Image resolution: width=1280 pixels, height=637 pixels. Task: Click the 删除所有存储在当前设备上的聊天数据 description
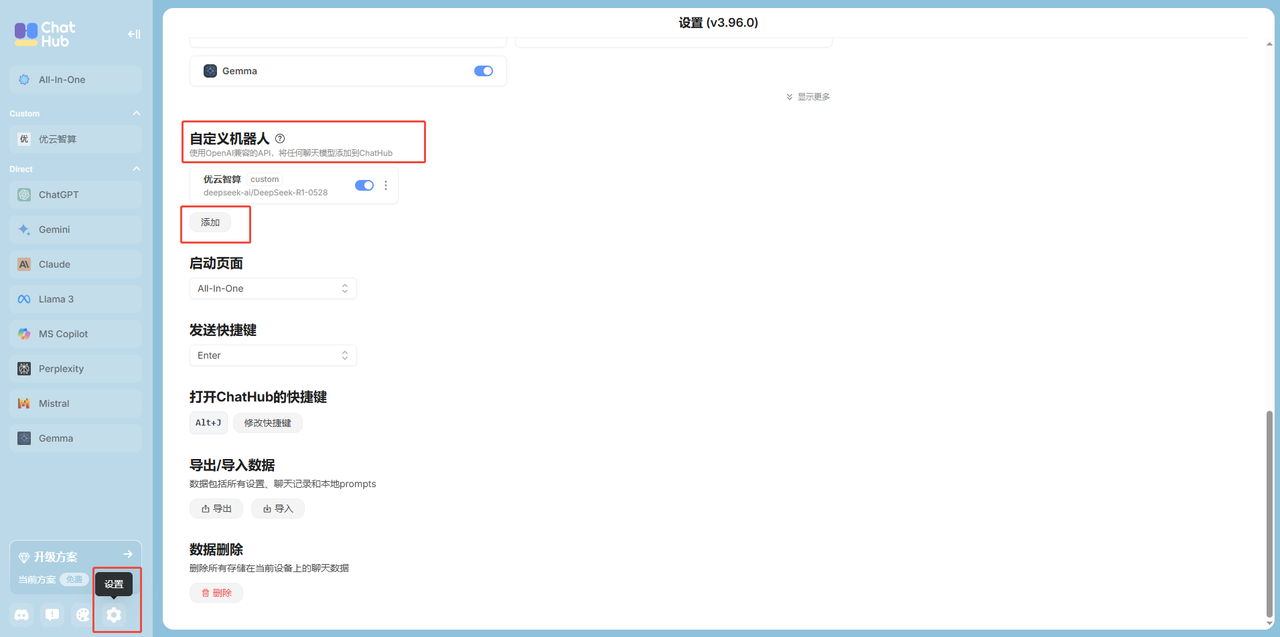tap(269, 568)
